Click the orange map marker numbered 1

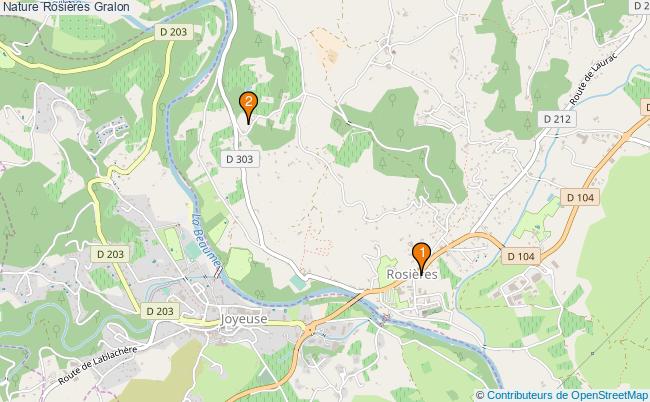coord(422,259)
